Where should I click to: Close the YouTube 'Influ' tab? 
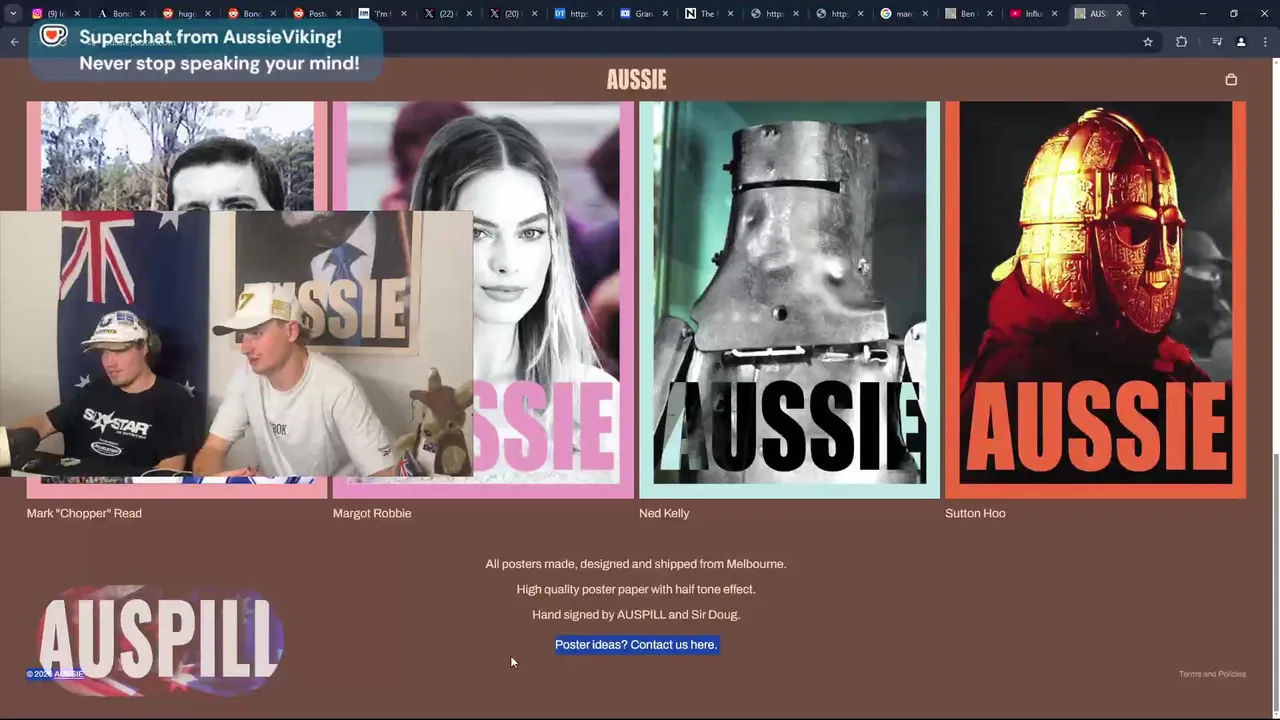[x=1054, y=14]
